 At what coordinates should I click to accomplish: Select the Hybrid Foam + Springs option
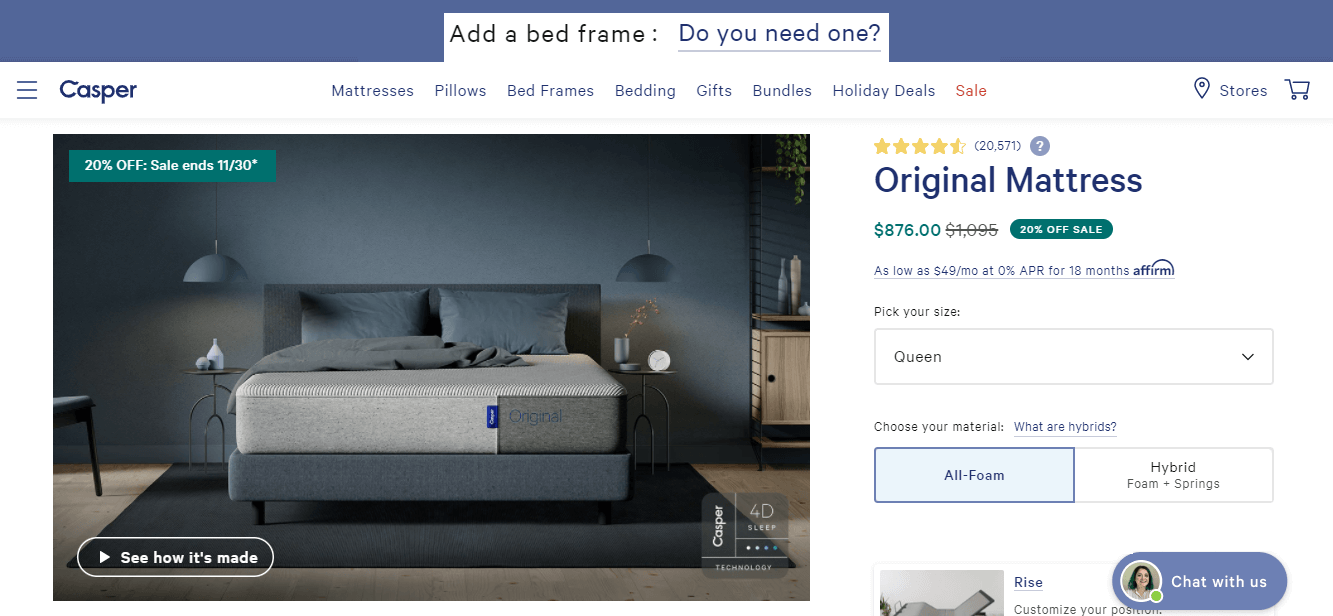click(x=1173, y=475)
